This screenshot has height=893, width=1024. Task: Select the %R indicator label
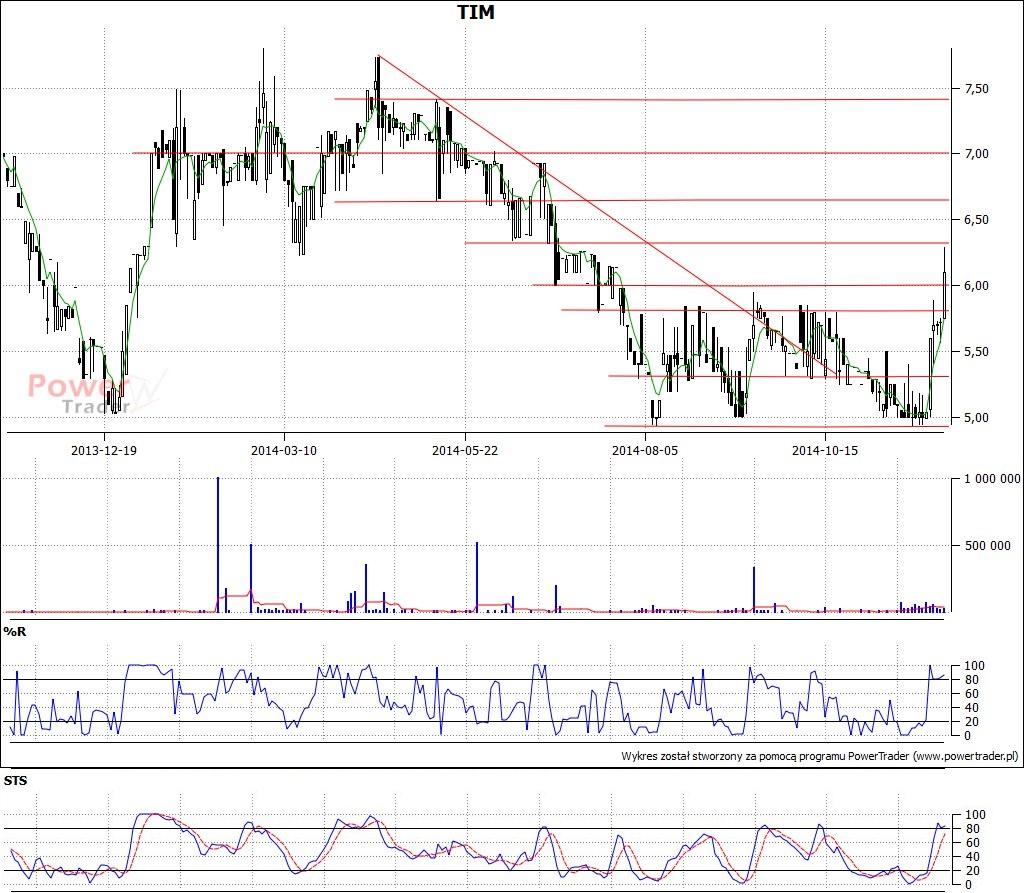click(15, 632)
